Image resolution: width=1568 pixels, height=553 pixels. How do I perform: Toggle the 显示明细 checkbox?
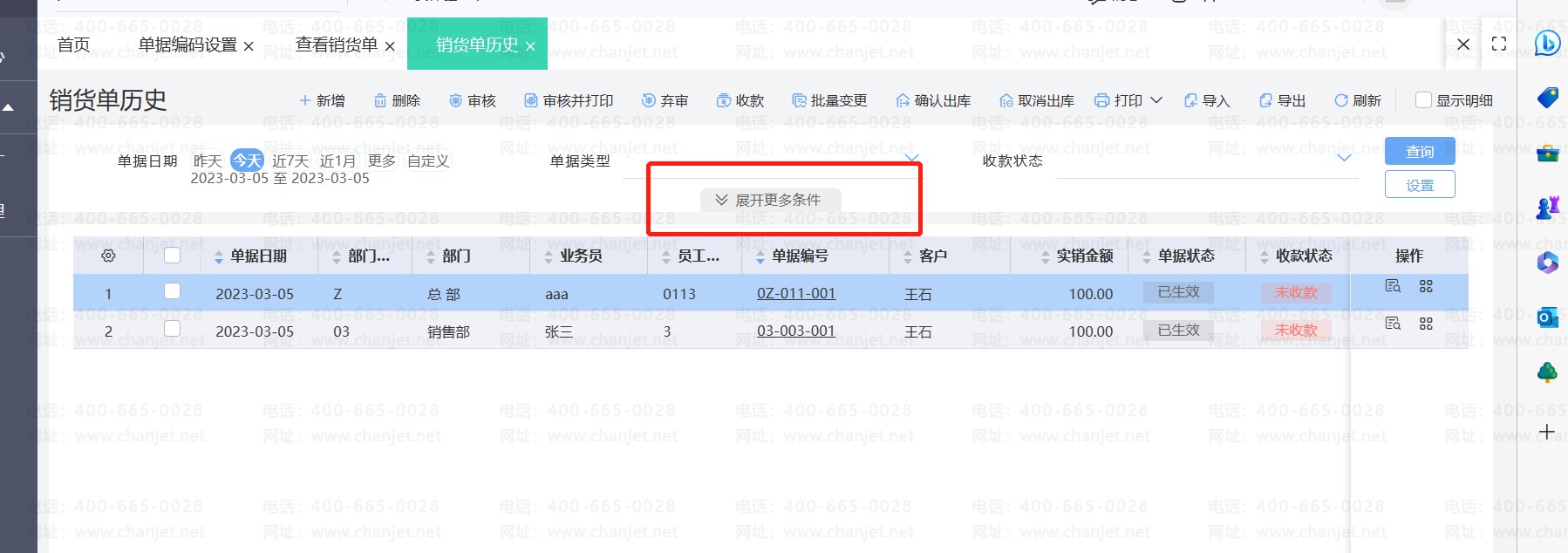point(1423,100)
